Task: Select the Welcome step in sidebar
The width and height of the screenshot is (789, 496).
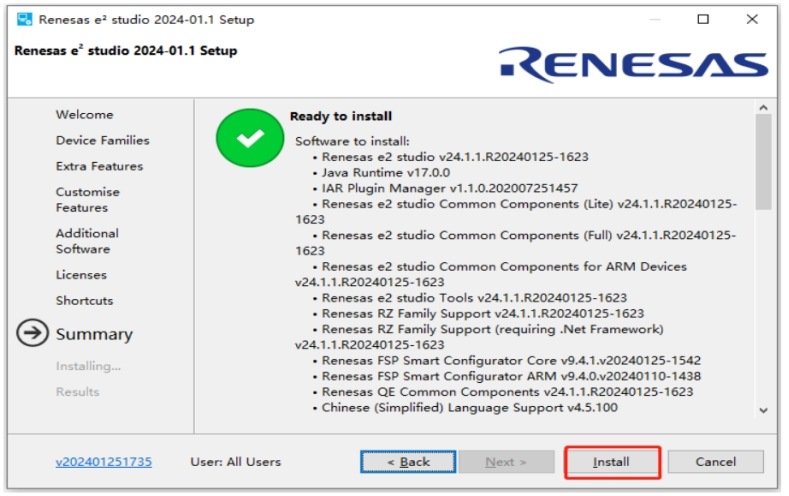Action: [x=84, y=115]
